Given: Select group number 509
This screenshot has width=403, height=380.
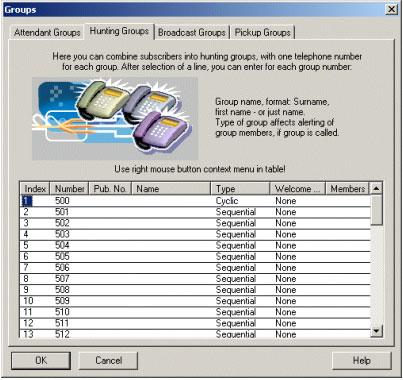Looking at the screenshot, I should [x=196, y=301].
